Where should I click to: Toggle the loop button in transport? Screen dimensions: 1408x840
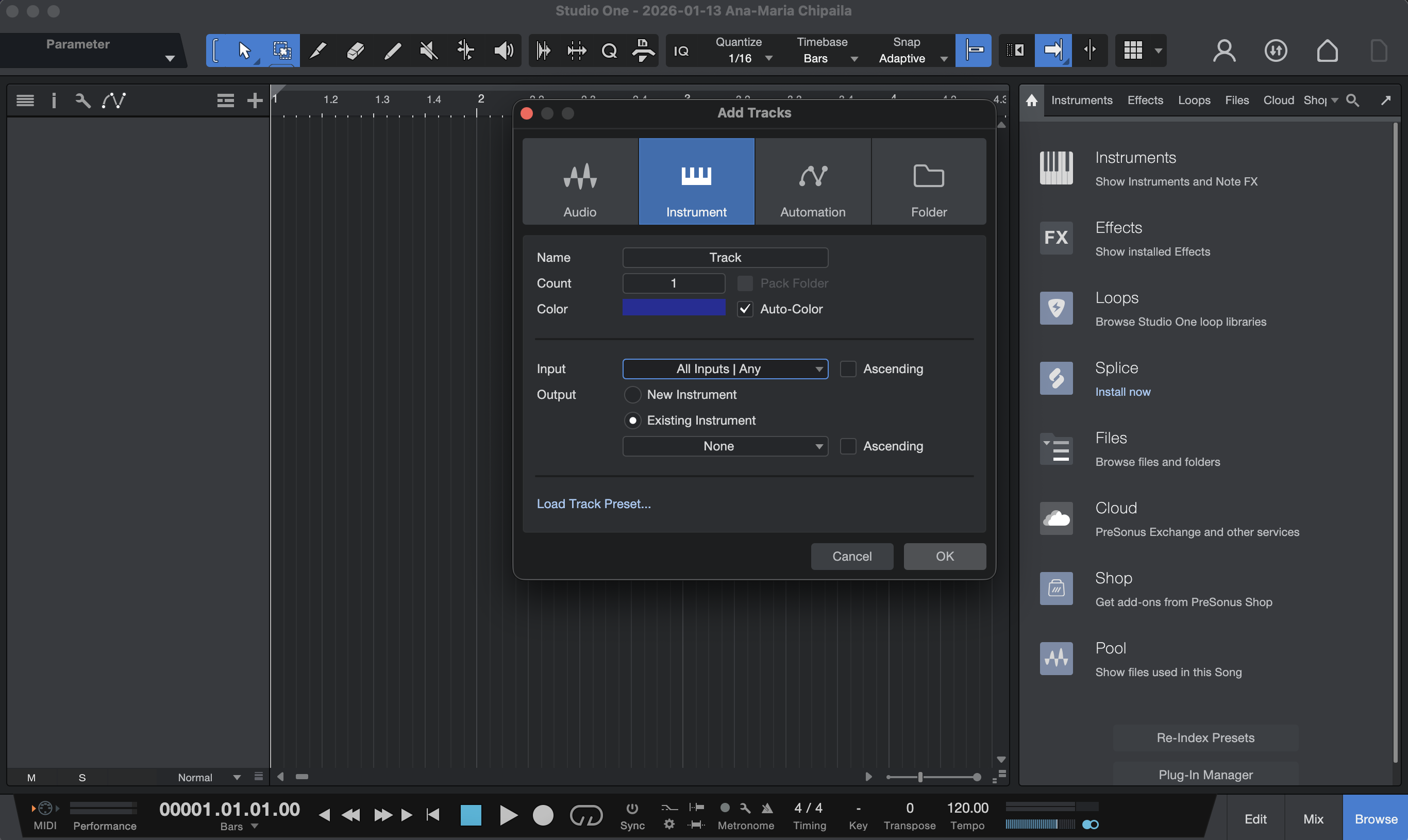586,815
